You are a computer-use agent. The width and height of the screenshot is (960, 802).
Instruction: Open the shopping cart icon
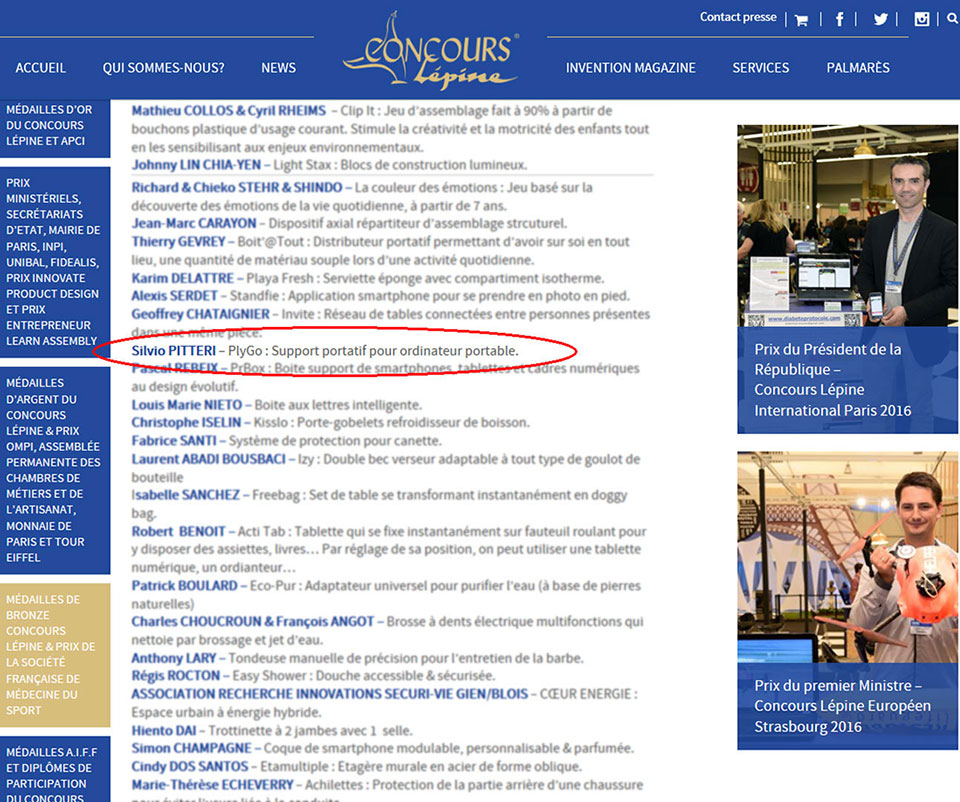coord(801,20)
